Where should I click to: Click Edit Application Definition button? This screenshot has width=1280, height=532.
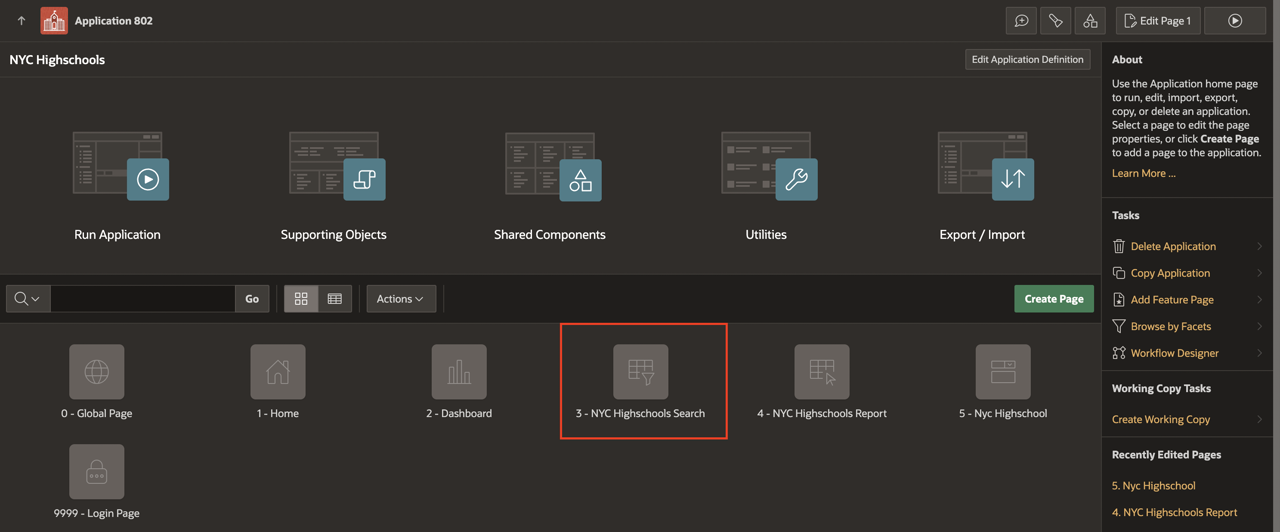[1027, 60]
